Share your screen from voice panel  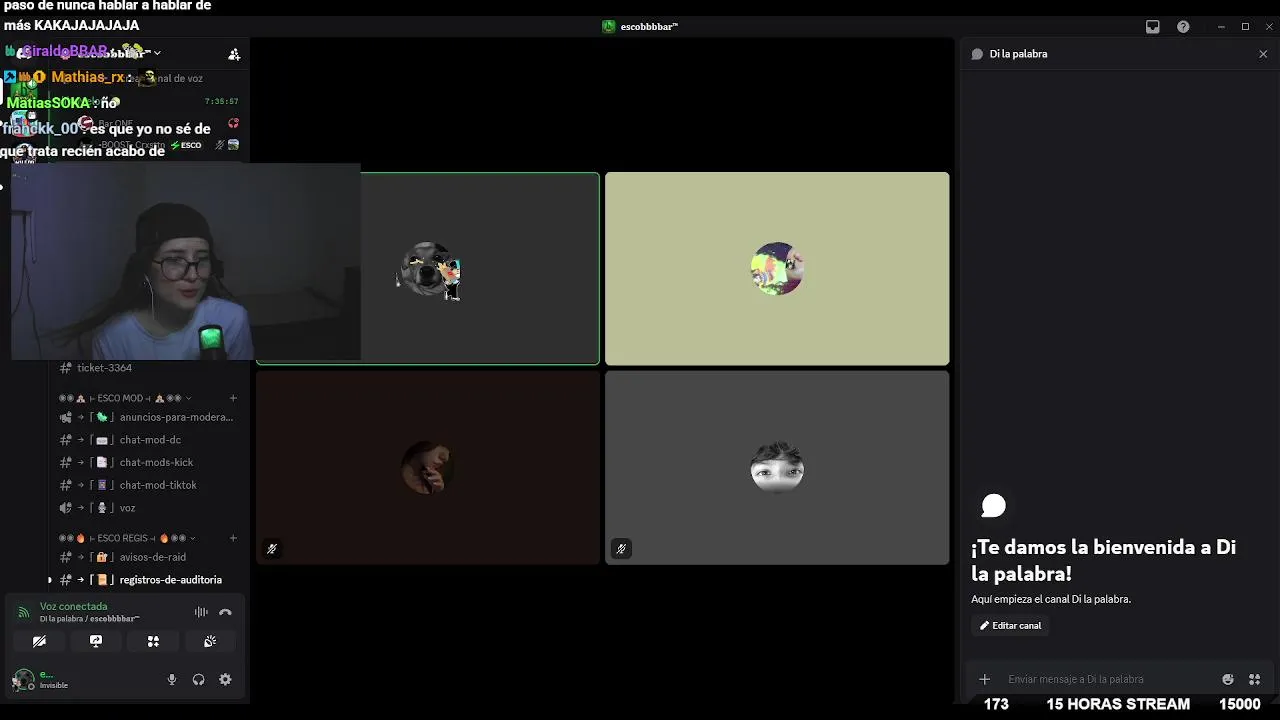tap(96, 641)
